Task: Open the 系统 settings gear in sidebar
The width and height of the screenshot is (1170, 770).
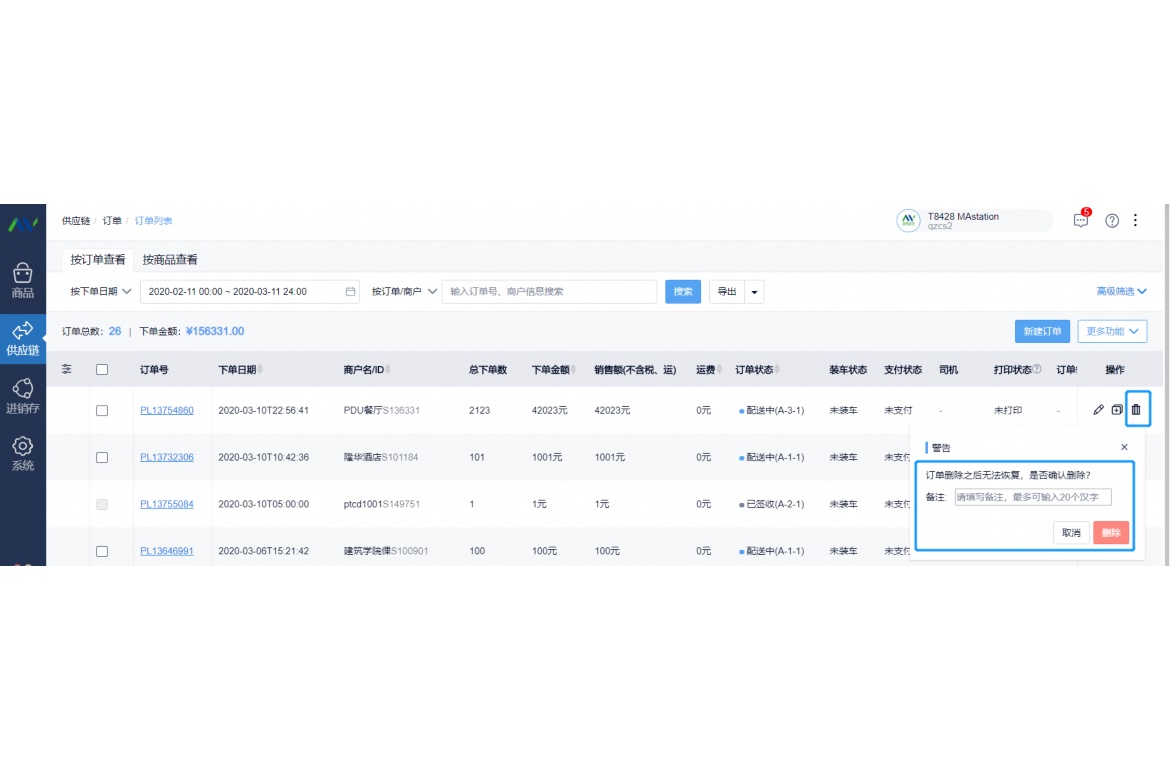Action: pyautogui.click(x=23, y=452)
